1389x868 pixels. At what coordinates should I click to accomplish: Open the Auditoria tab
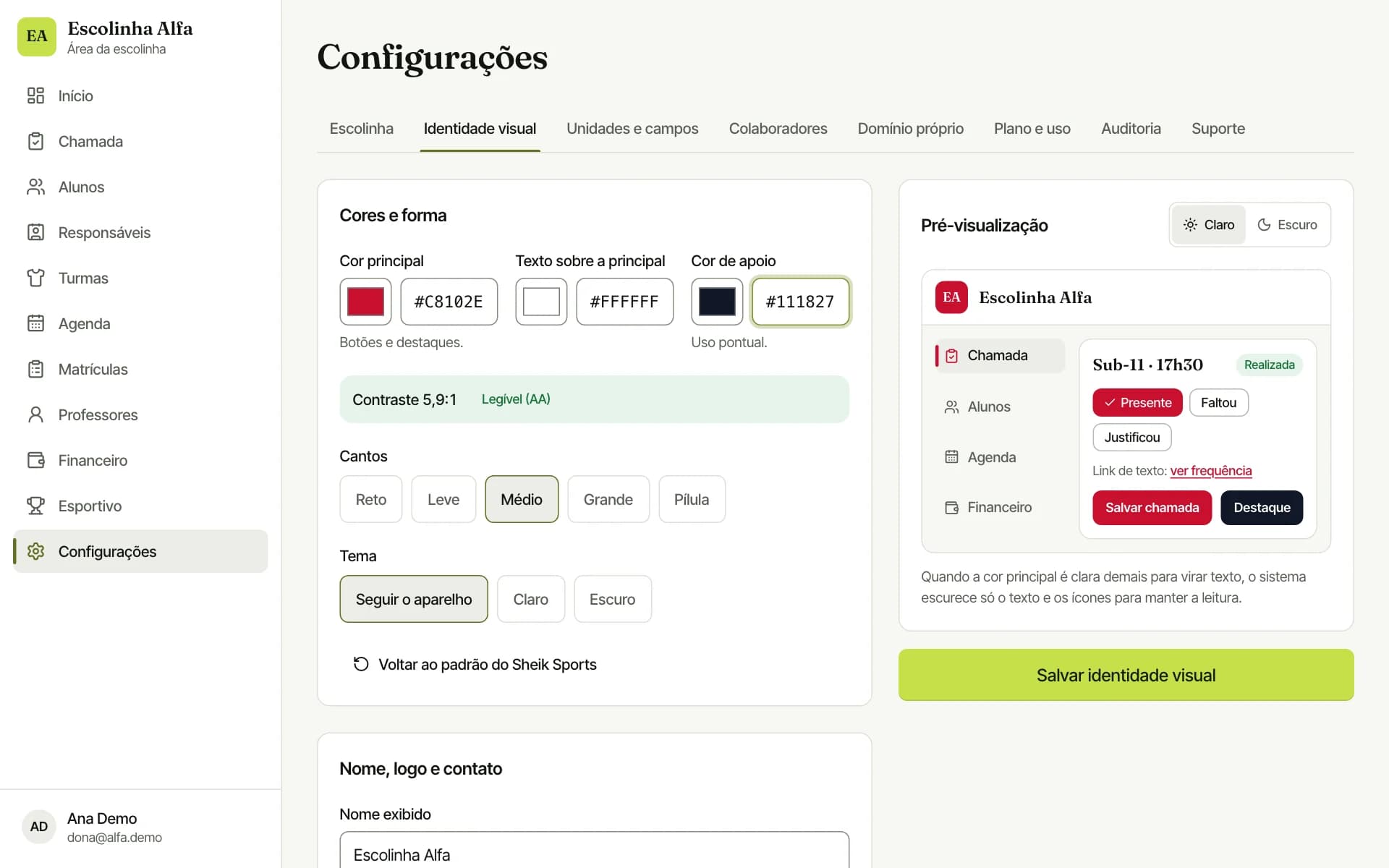[x=1131, y=129]
